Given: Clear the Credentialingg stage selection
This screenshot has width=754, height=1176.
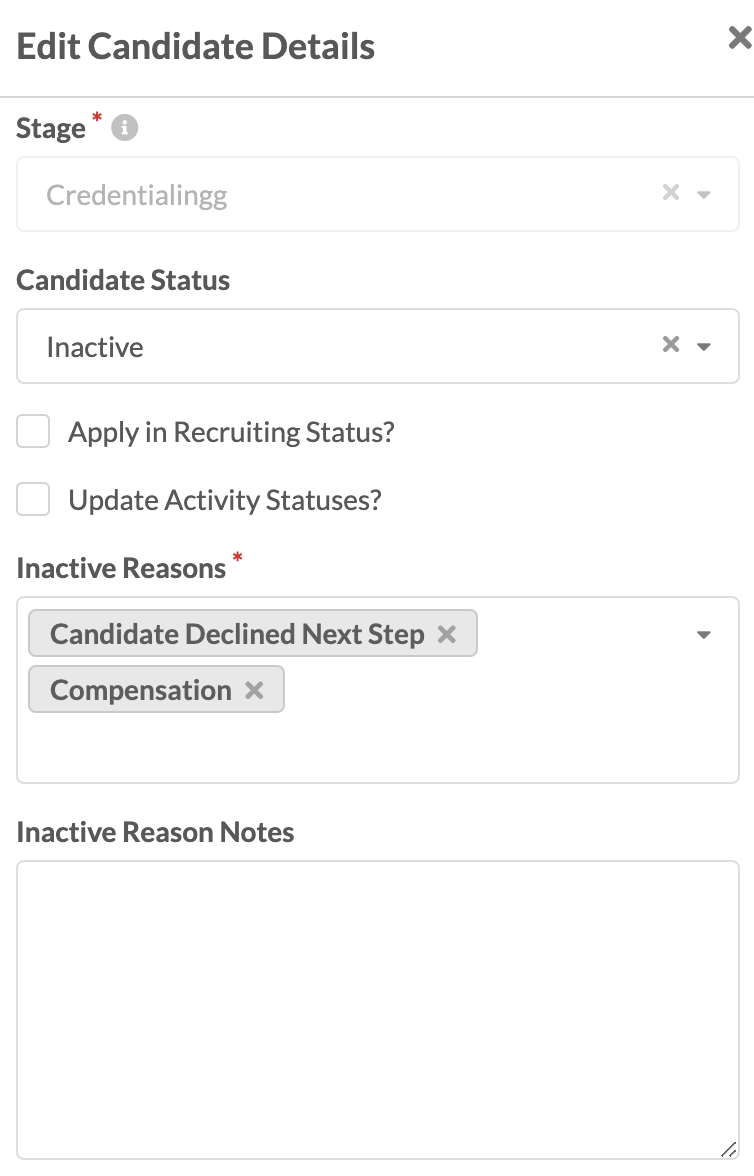Looking at the screenshot, I should coord(671,193).
